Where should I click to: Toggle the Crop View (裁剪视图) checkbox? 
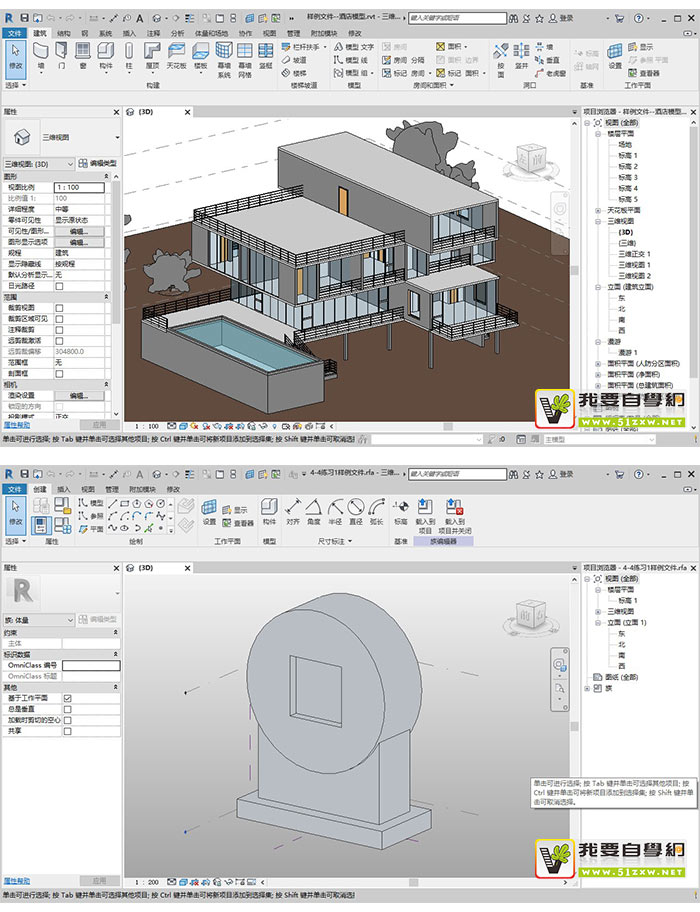tap(59, 308)
